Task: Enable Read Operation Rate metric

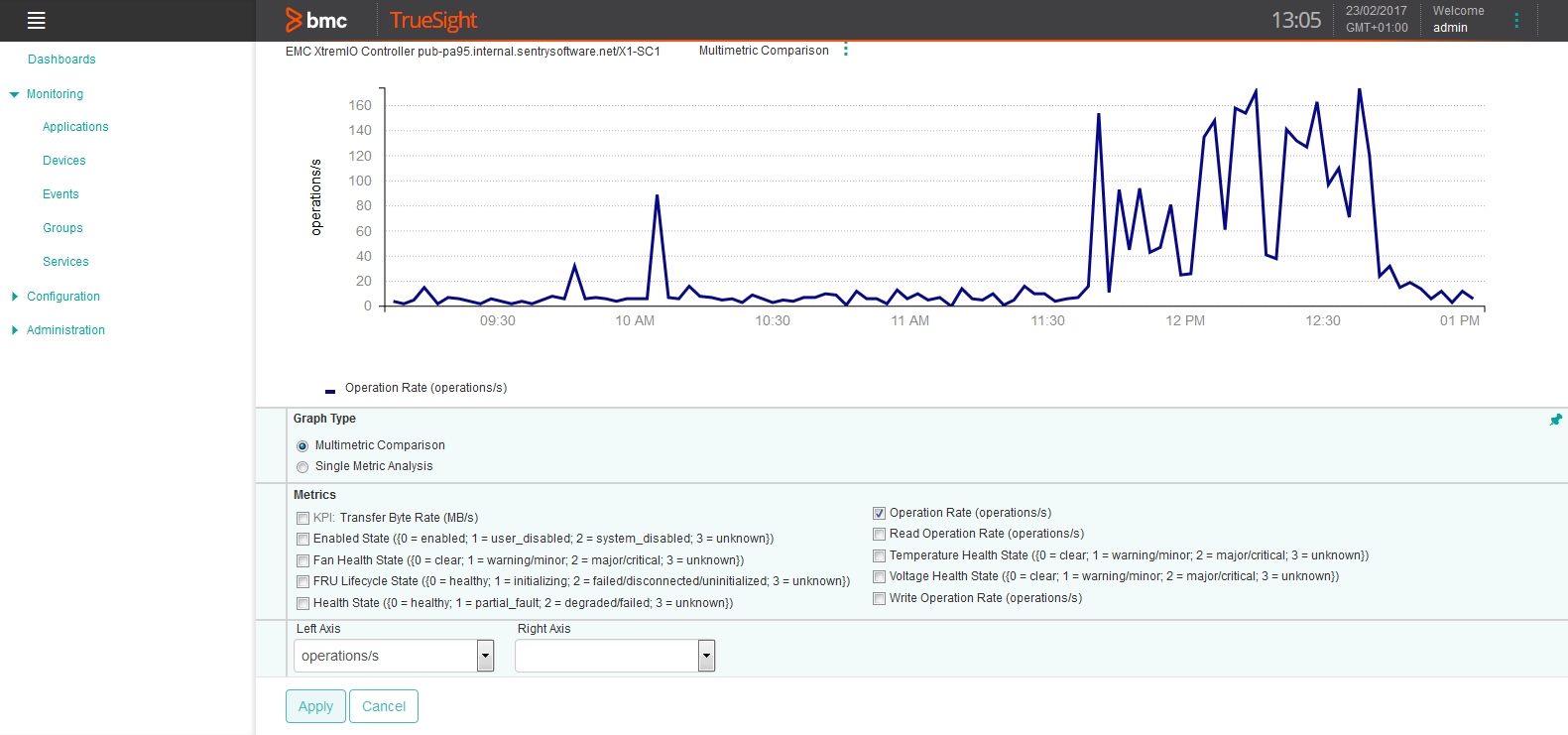Action: 879,535
